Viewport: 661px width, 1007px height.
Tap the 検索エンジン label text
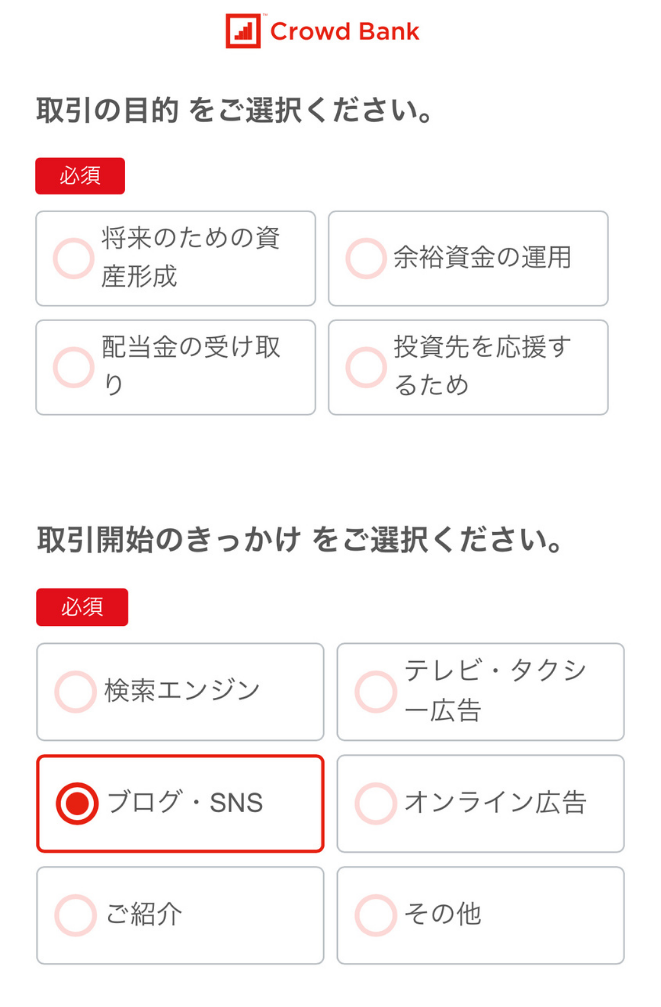point(182,691)
